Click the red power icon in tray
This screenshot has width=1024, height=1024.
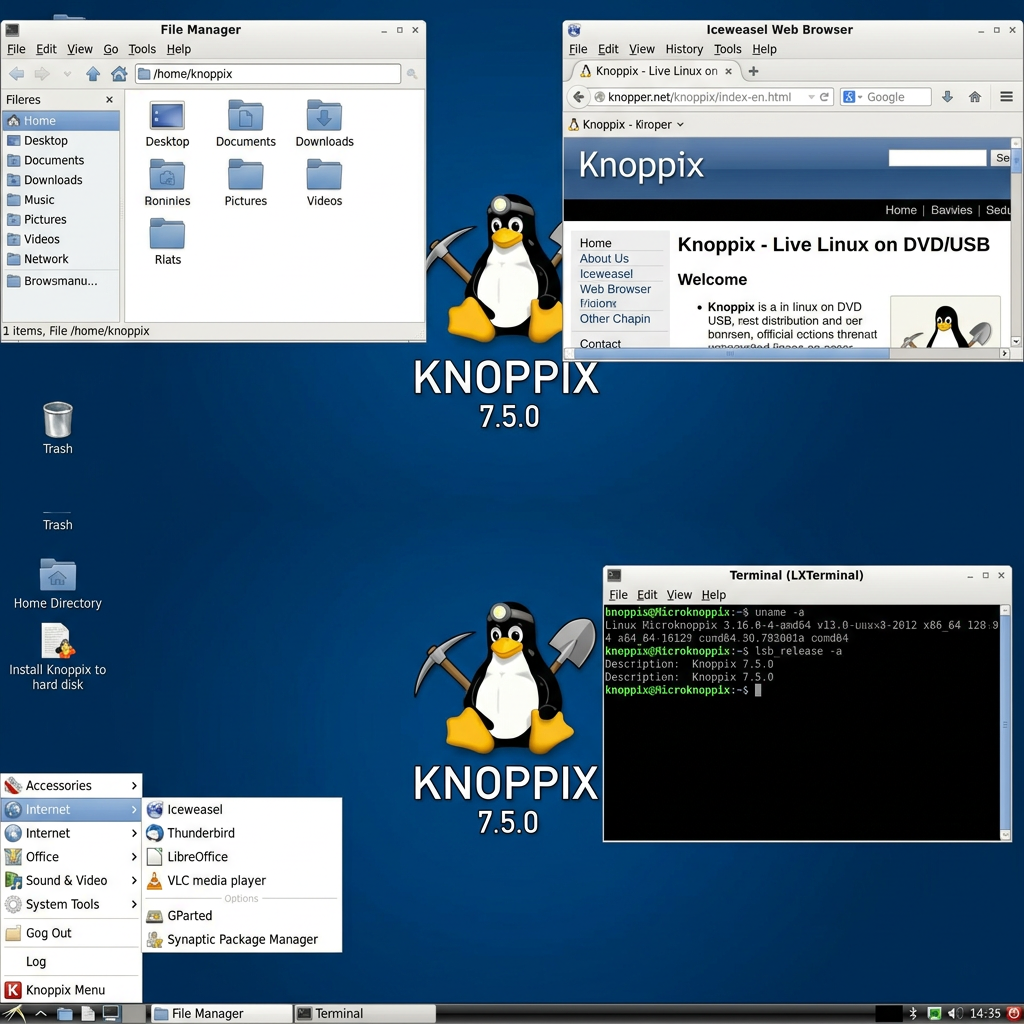1014,1013
